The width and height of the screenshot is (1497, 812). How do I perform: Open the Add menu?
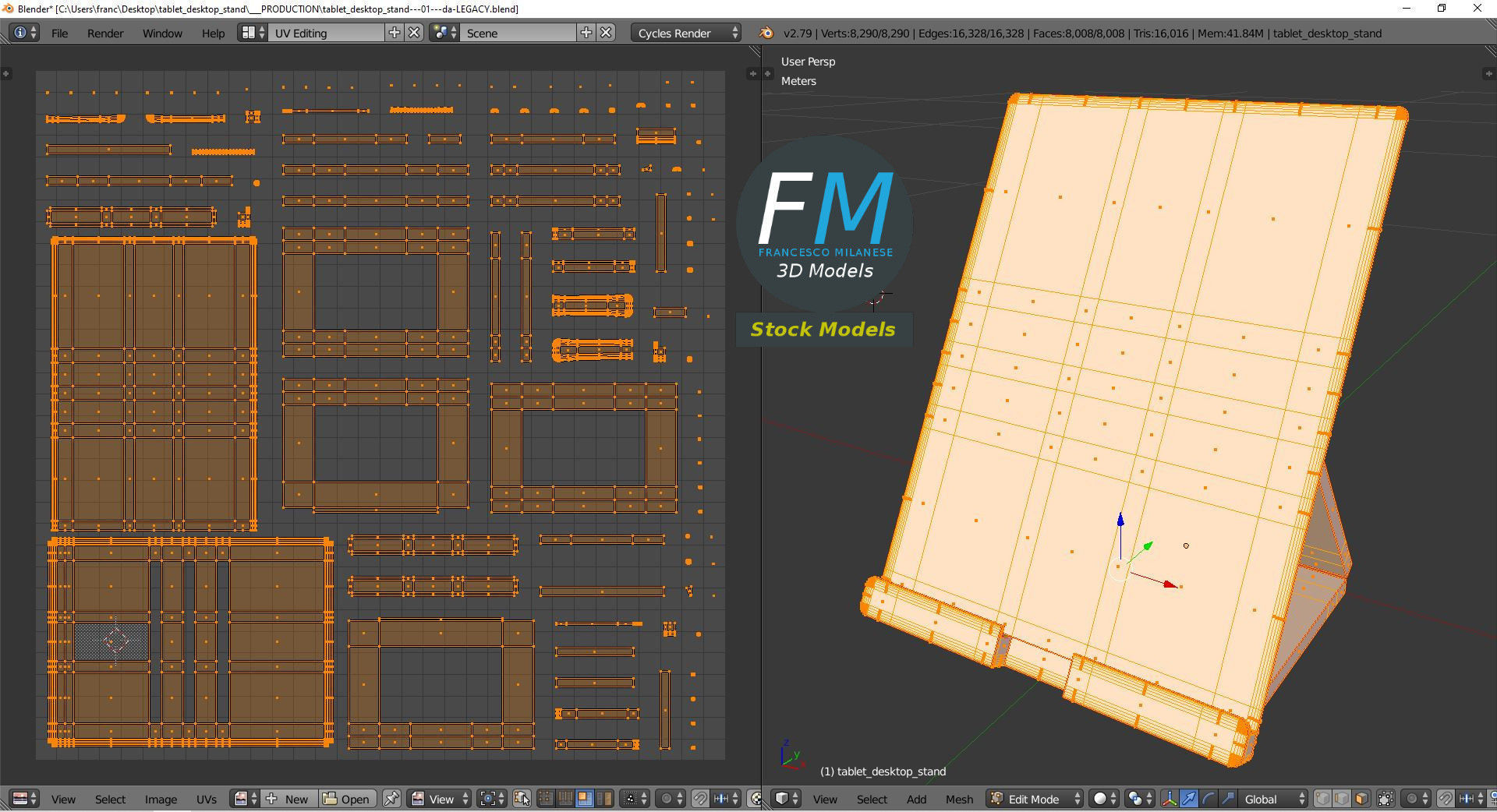pos(916,800)
